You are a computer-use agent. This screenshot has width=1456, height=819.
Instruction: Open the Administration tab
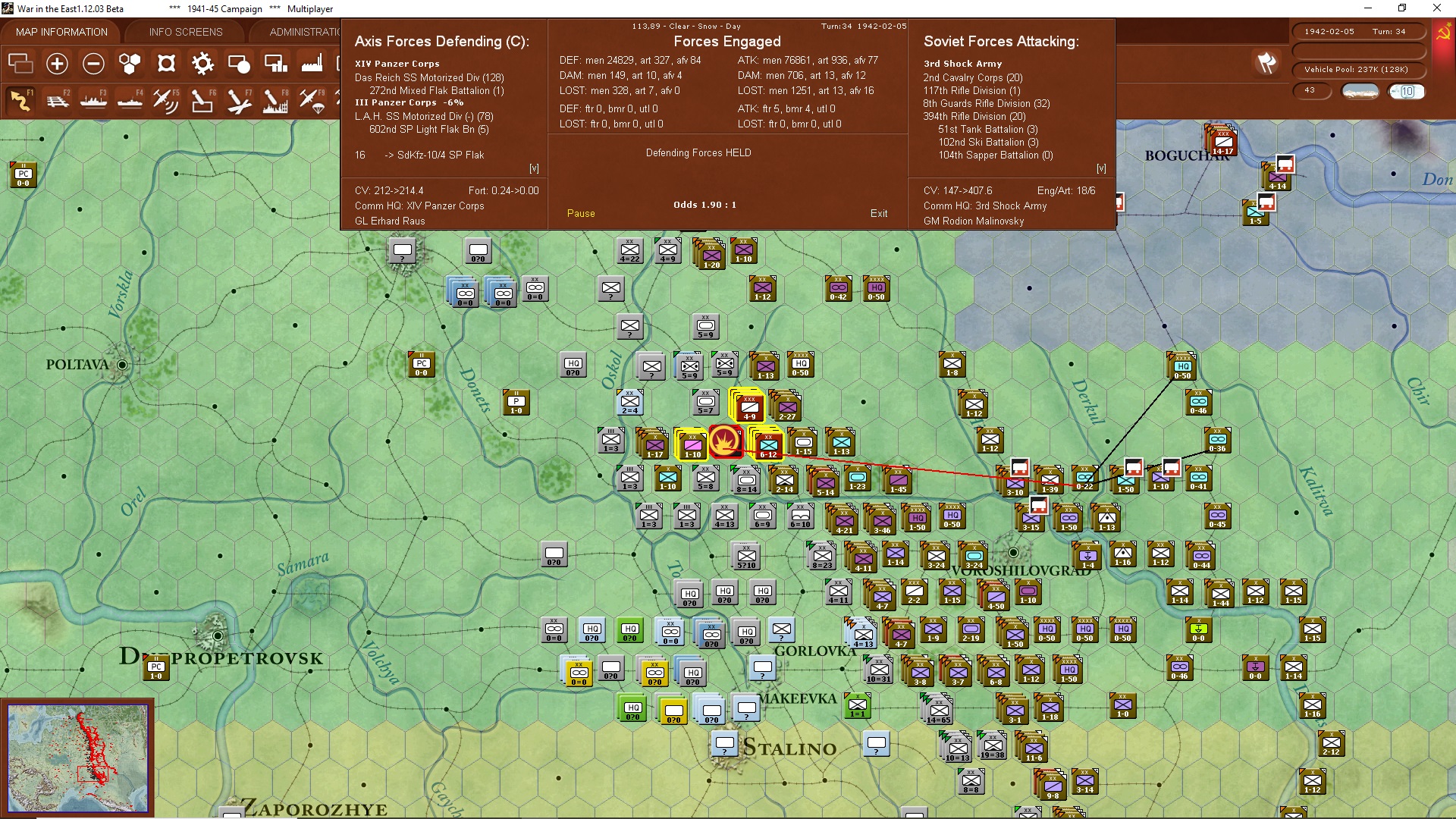303,32
